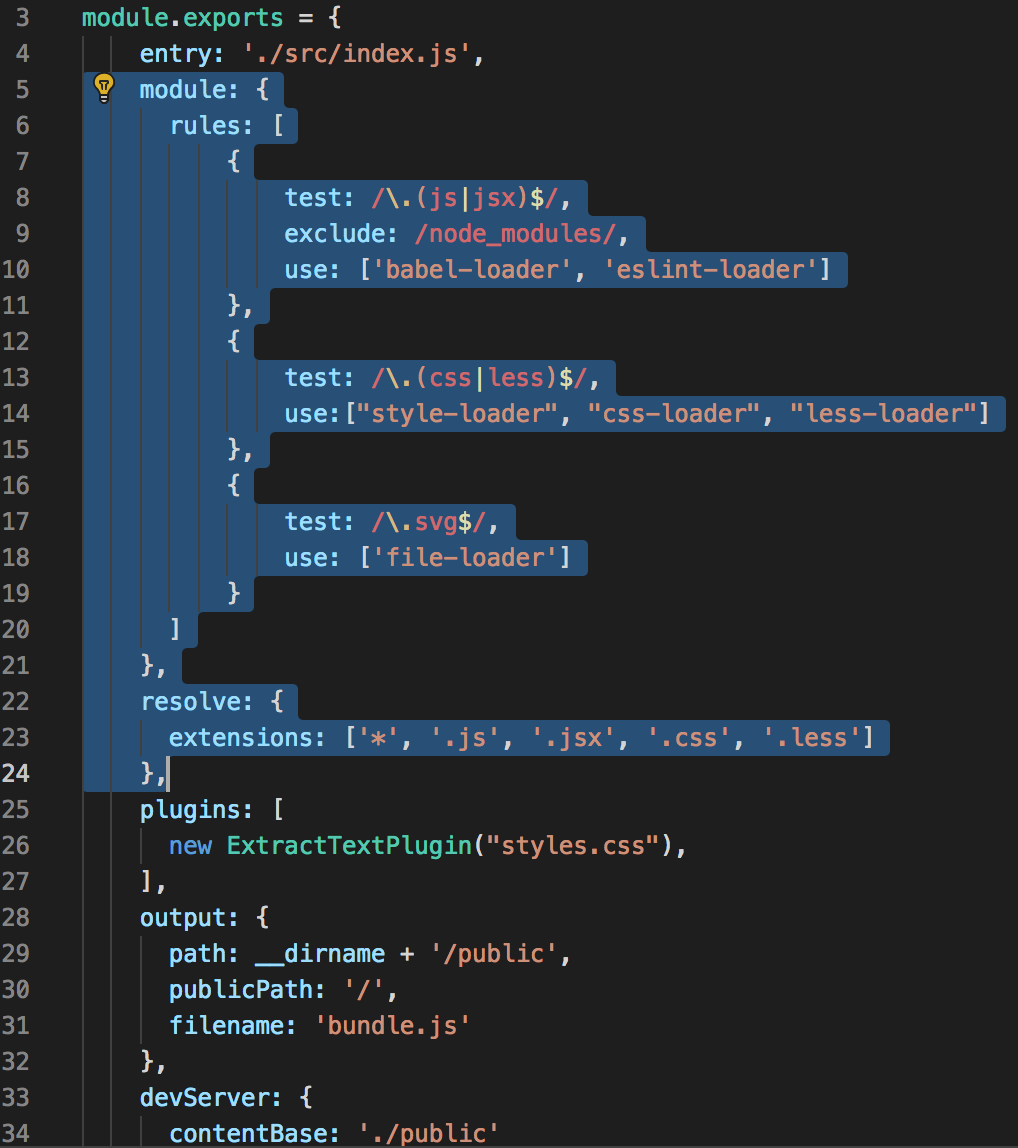This screenshot has height=1148, width=1018.
Task: Click the 'babel-loader' string
Action: [x=472, y=269]
